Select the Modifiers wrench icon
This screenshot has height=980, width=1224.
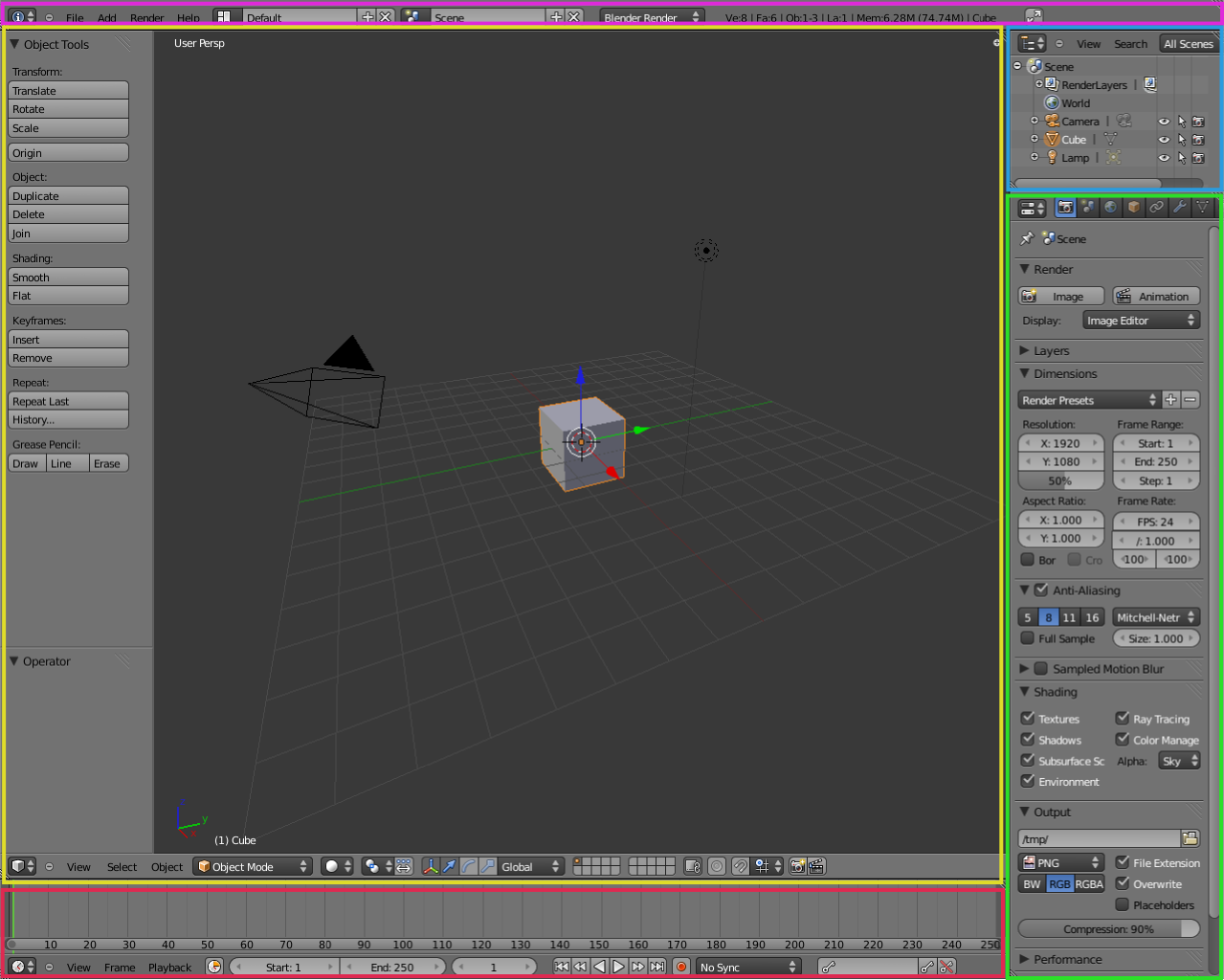tap(1178, 208)
